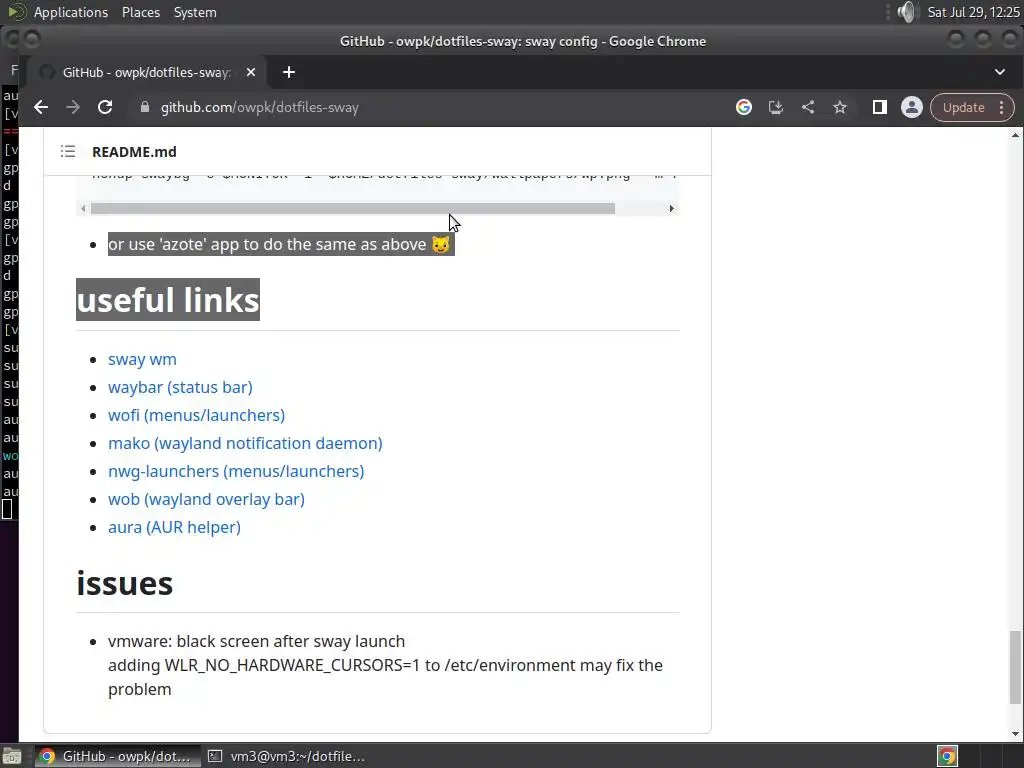Open the aura (AUR helper) link
The width and height of the screenshot is (1024, 768).
[174, 528]
